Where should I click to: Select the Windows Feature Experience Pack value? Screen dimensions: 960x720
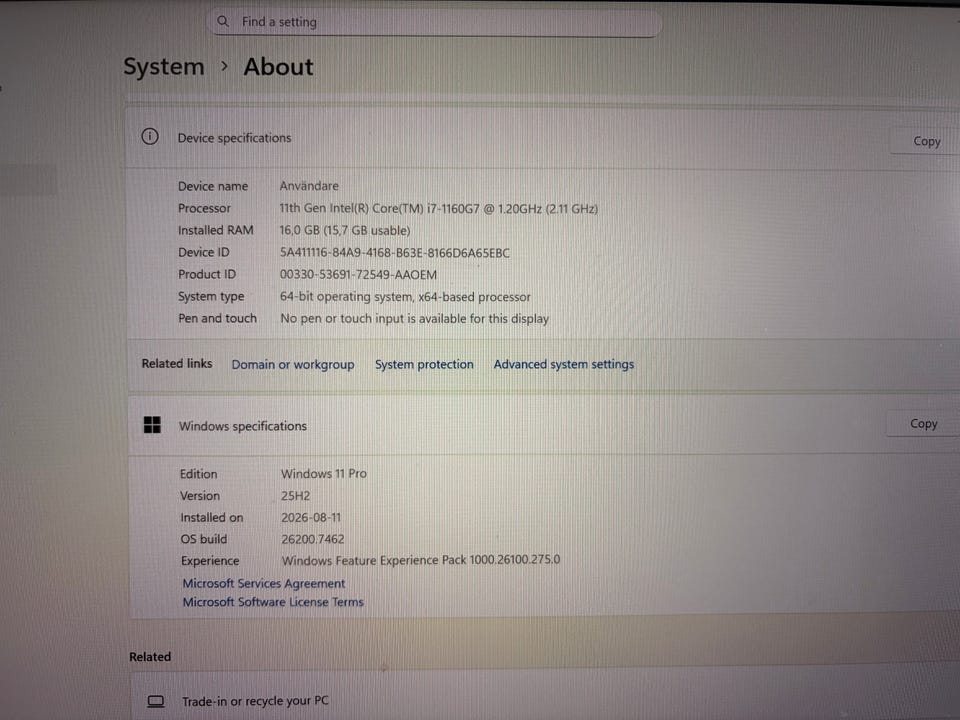click(421, 560)
